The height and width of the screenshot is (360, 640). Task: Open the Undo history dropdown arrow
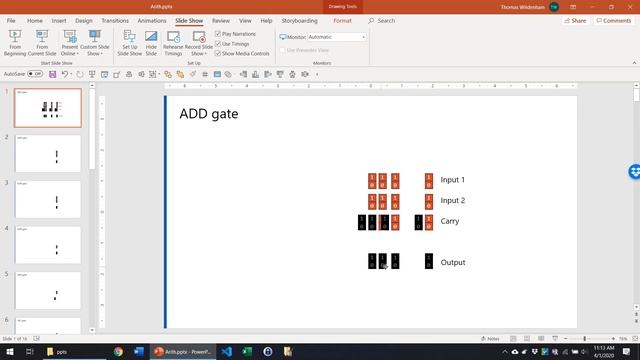coord(71,74)
